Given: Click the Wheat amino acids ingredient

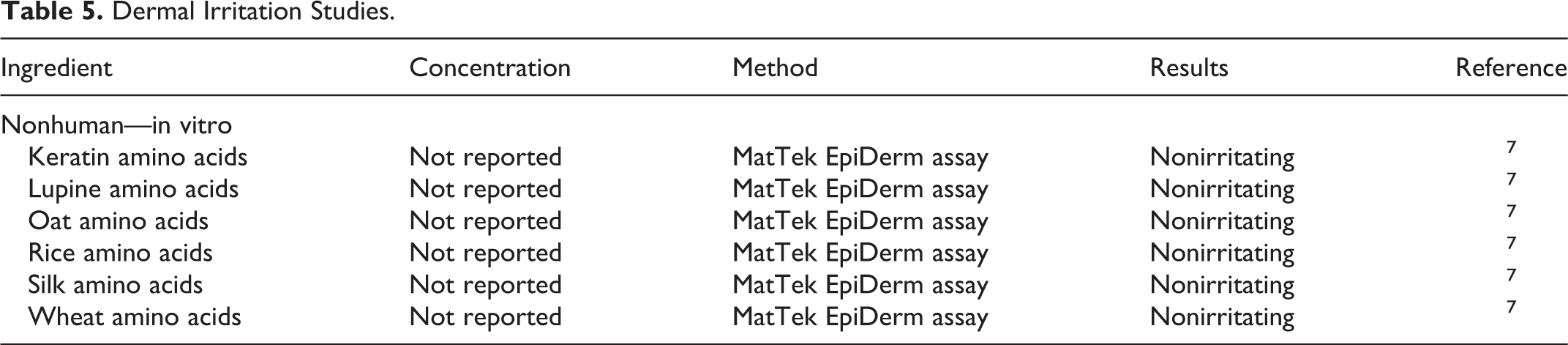Looking at the screenshot, I should [x=135, y=316].
